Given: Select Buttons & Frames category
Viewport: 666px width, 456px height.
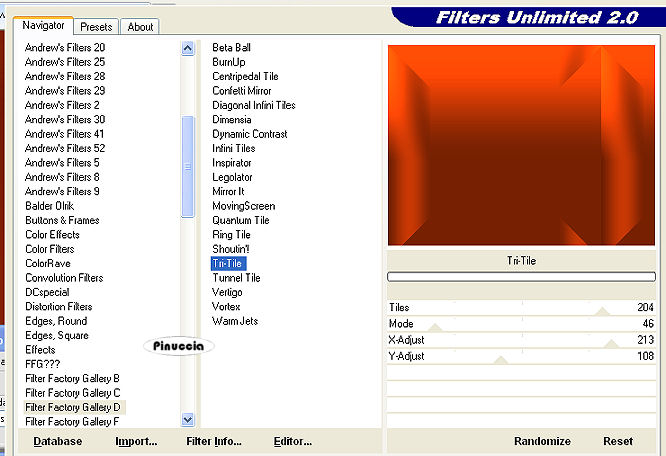Looking at the screenshot, I should click(x=62, y=220).
